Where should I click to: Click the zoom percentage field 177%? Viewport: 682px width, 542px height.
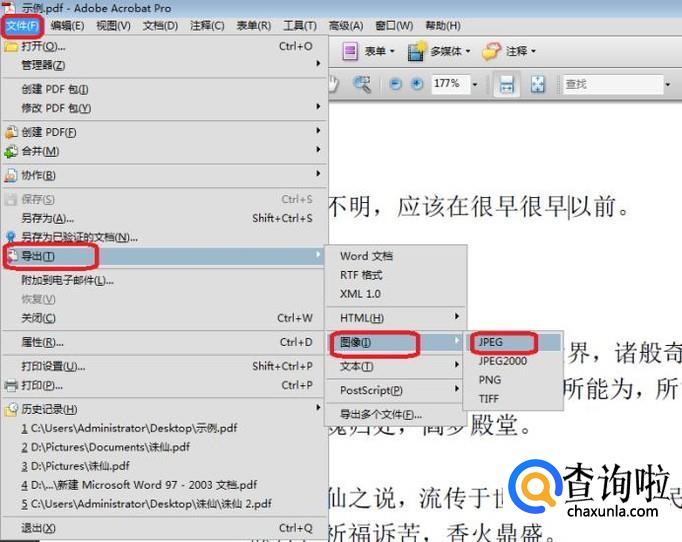pos(449,84)
